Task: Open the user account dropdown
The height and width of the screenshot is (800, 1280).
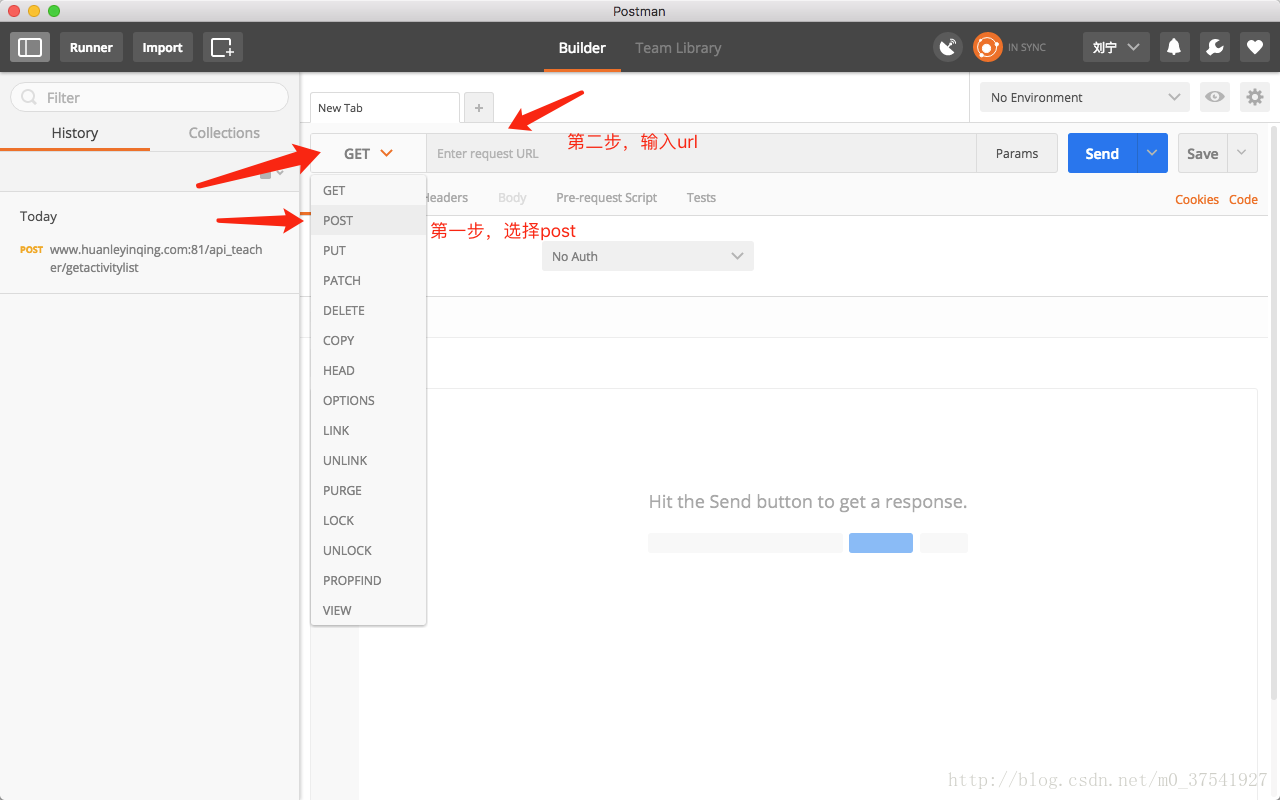Action: click(x=1116, y=47)
